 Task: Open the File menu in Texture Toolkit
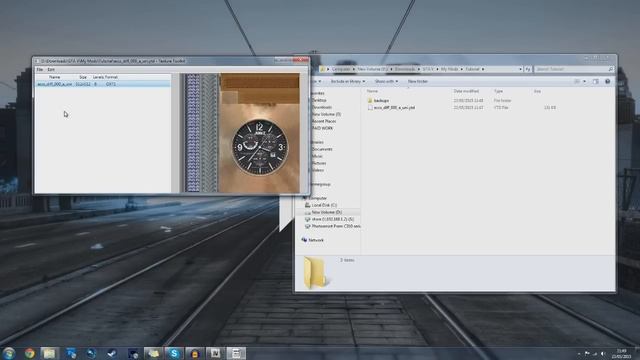[40, 70]
